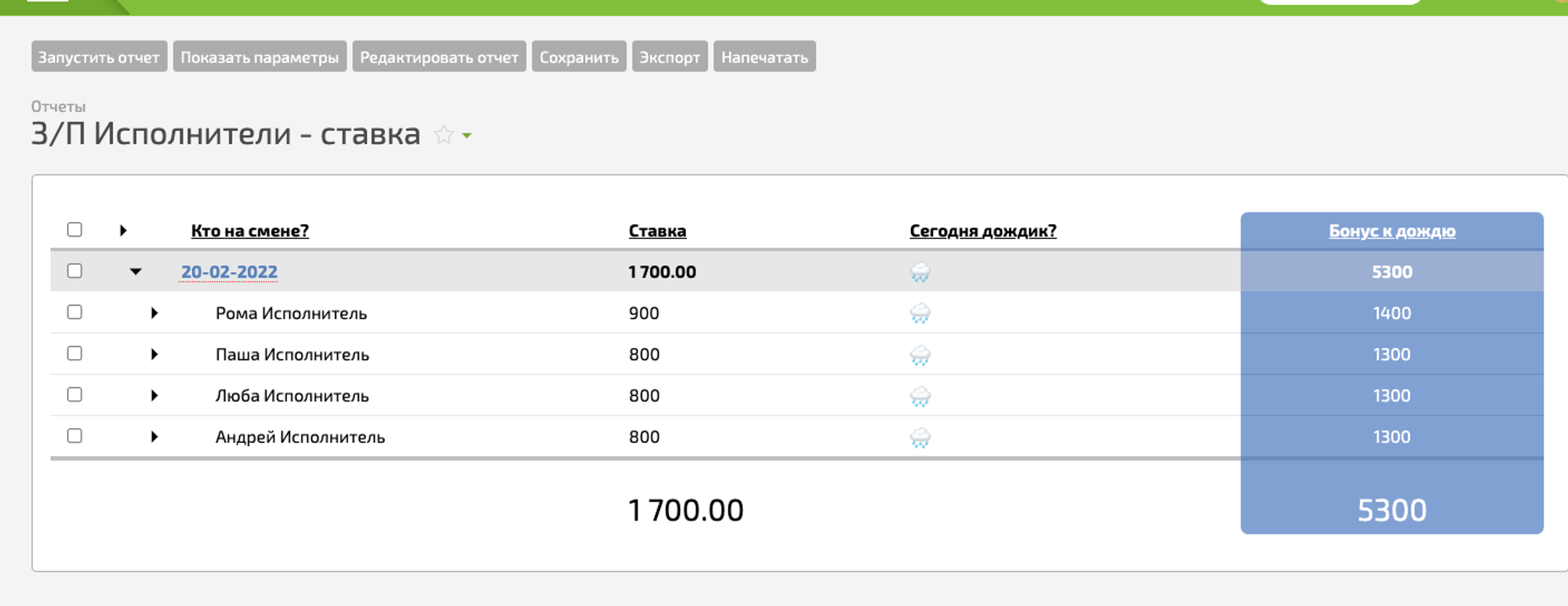Viewport: 1568px width, 606px height.
Task: Sort by the Ставка column header
Action: [657, 231]
